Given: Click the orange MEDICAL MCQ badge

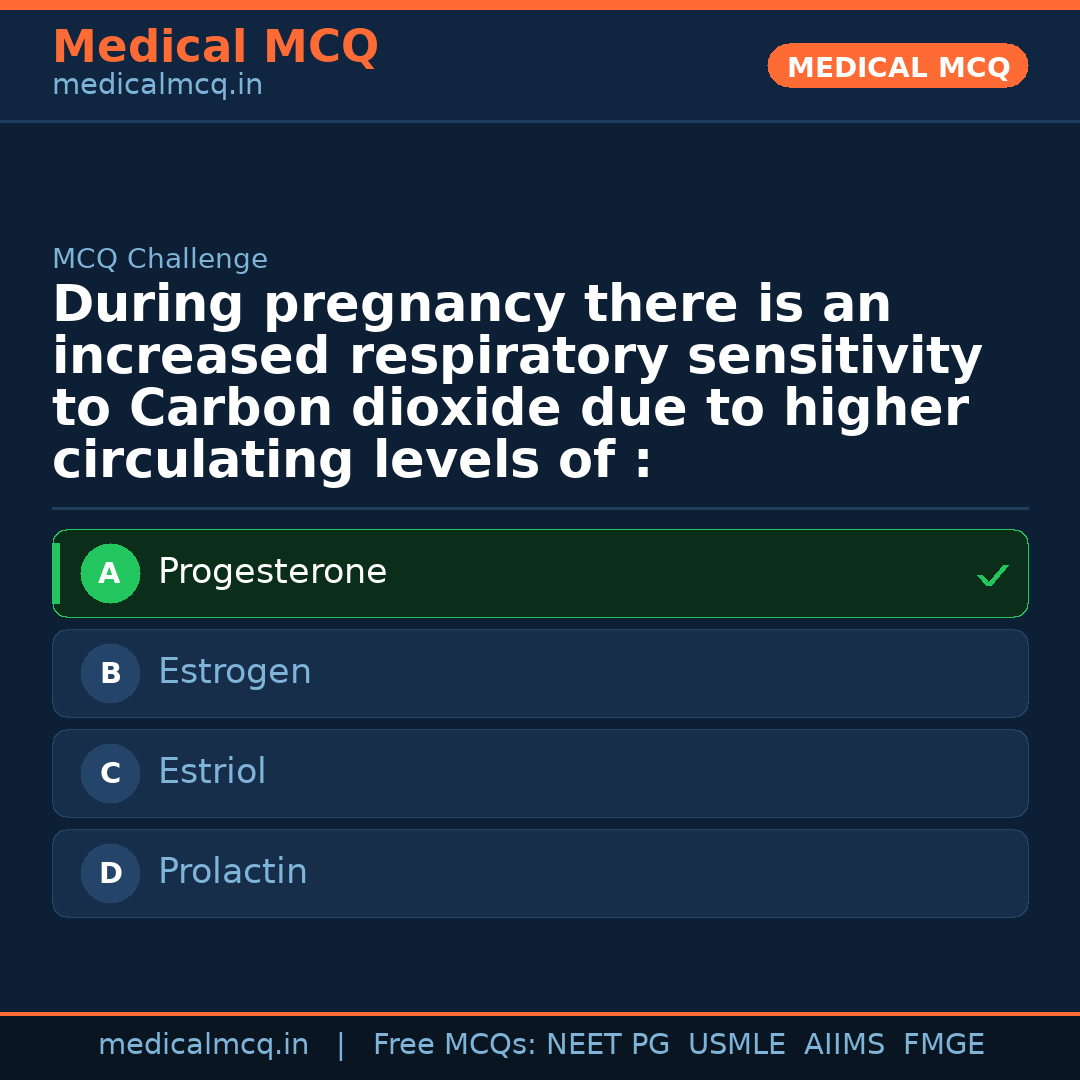Looking at the screenshot, I should 898,67.
